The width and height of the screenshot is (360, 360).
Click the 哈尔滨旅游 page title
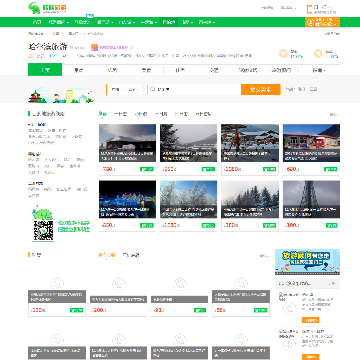47,47
